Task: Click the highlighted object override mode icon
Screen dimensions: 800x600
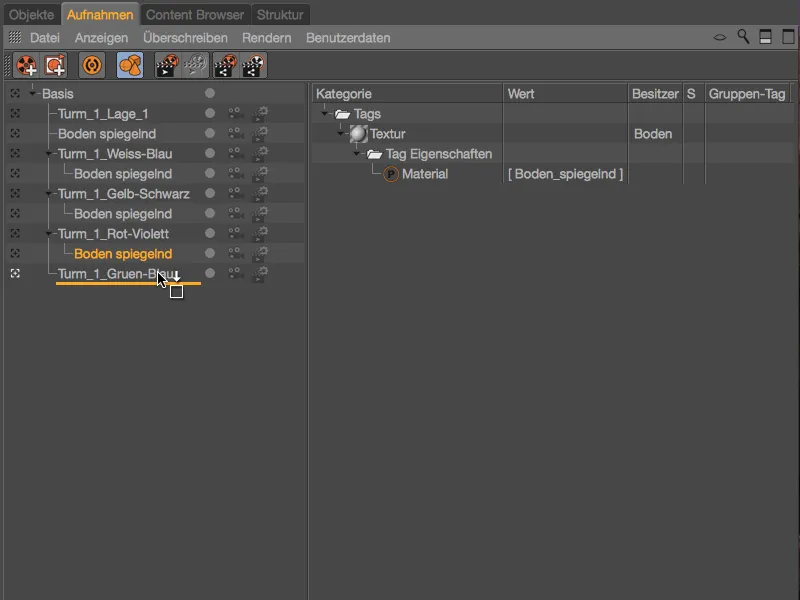Action: coord(130,65)
